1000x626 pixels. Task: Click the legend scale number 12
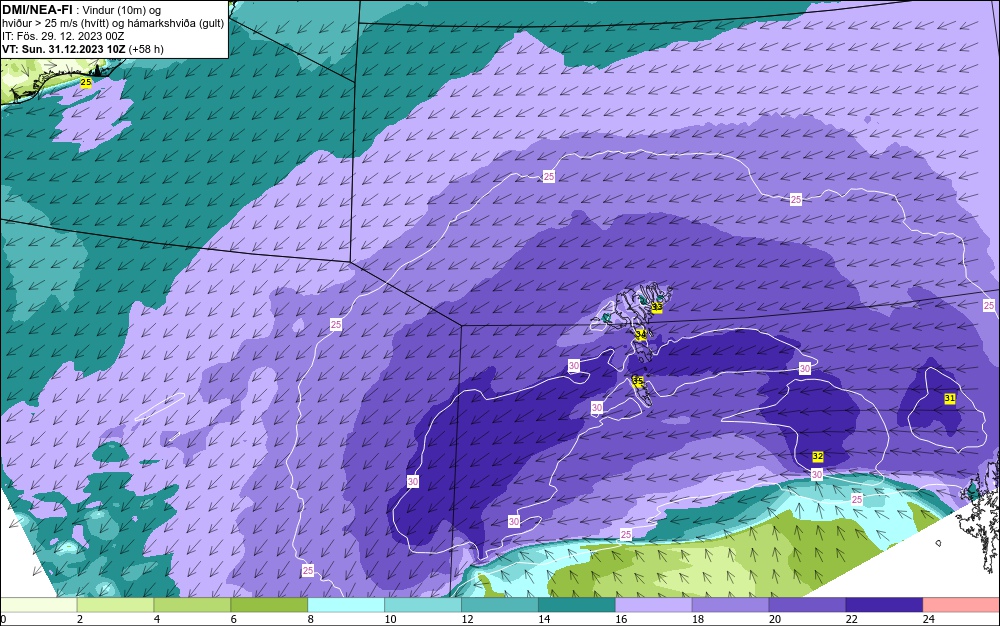(467, 619)
